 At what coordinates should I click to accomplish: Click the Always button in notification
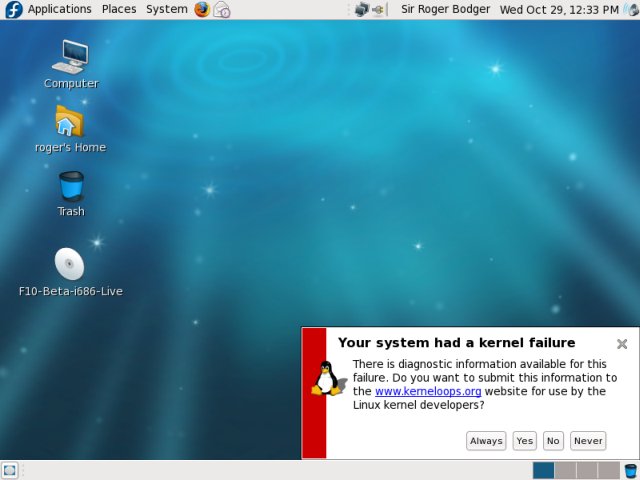pyautogui.click(x=486, y=441)
